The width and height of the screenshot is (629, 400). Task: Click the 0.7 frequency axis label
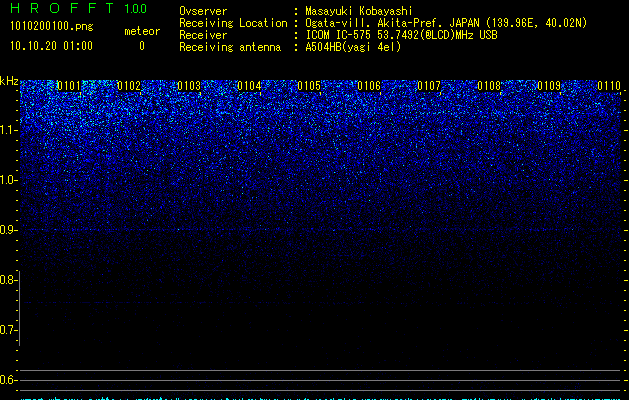(8, 330)
